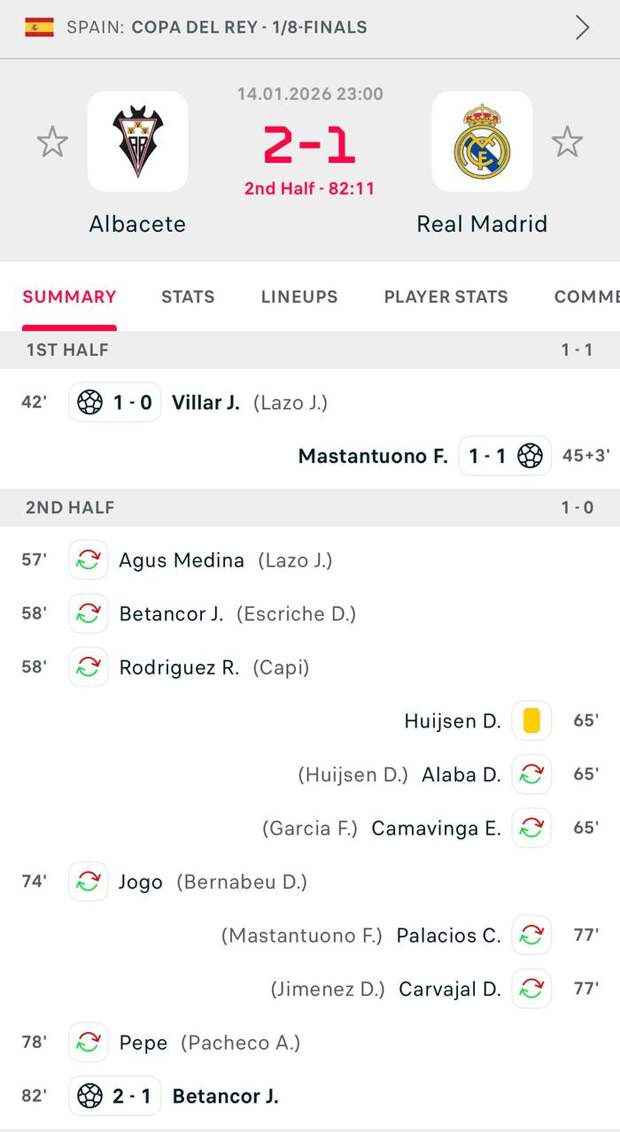The image size is (620, 1132).
Task: Tap the 2-1 Betancor goal ball icon
Action: tap(90, 1096)
